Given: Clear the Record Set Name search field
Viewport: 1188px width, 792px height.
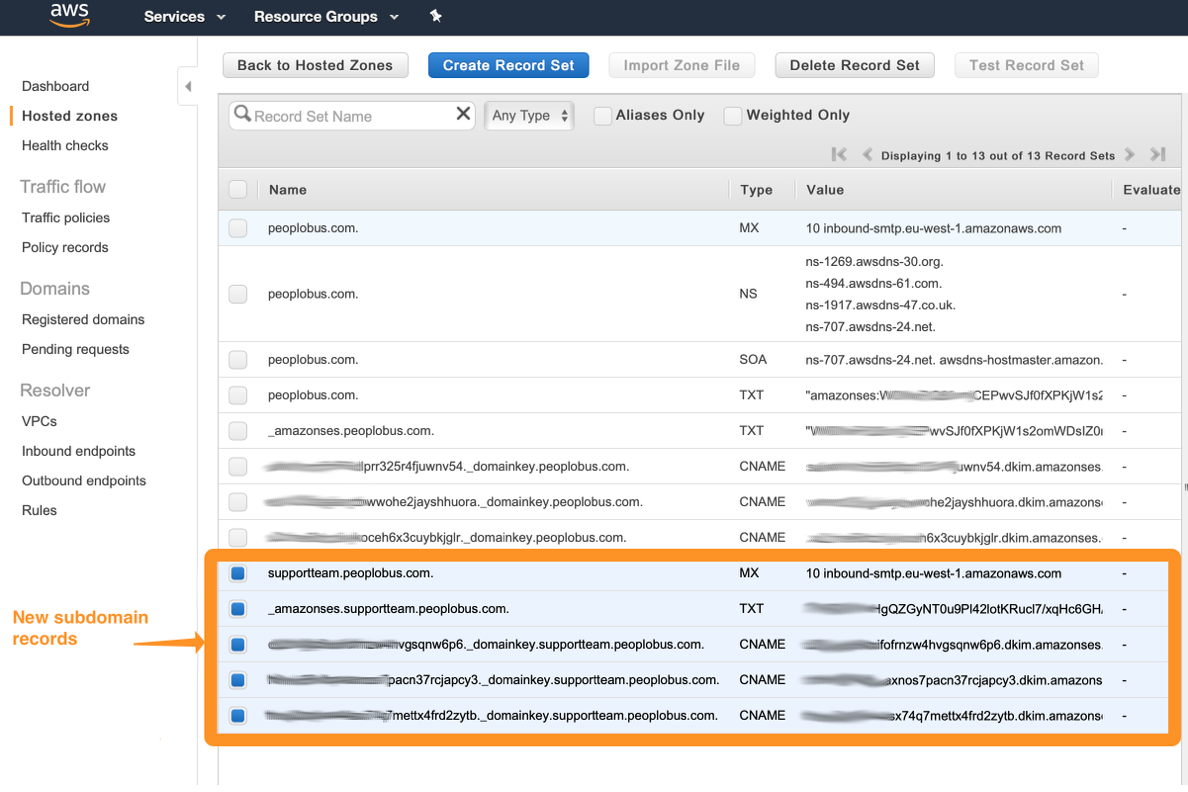Looking at the screenshot, I should point(463,114).
